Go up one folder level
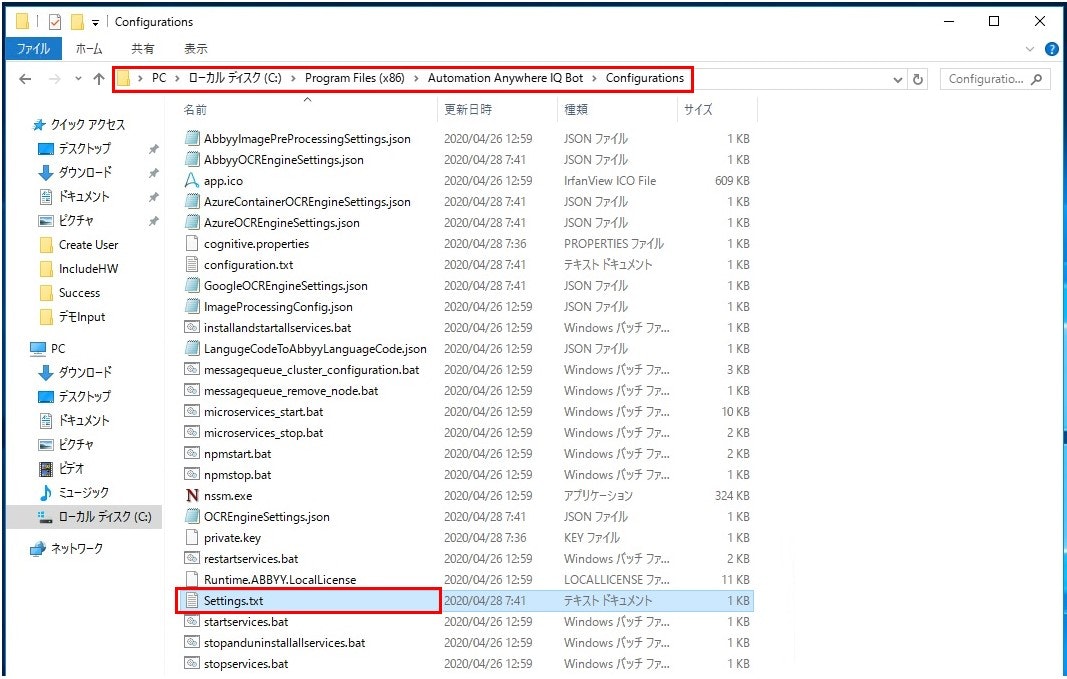Image resolution: width=1067 pixels, height=679 pixels. (99, 79)
